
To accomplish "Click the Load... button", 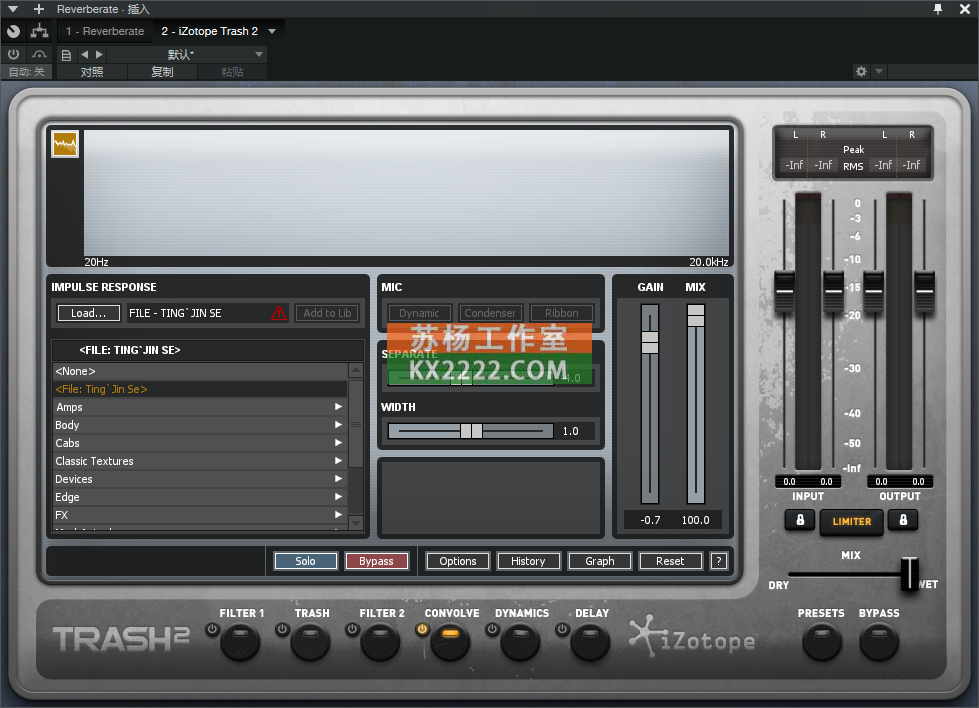I will (88, 313).
